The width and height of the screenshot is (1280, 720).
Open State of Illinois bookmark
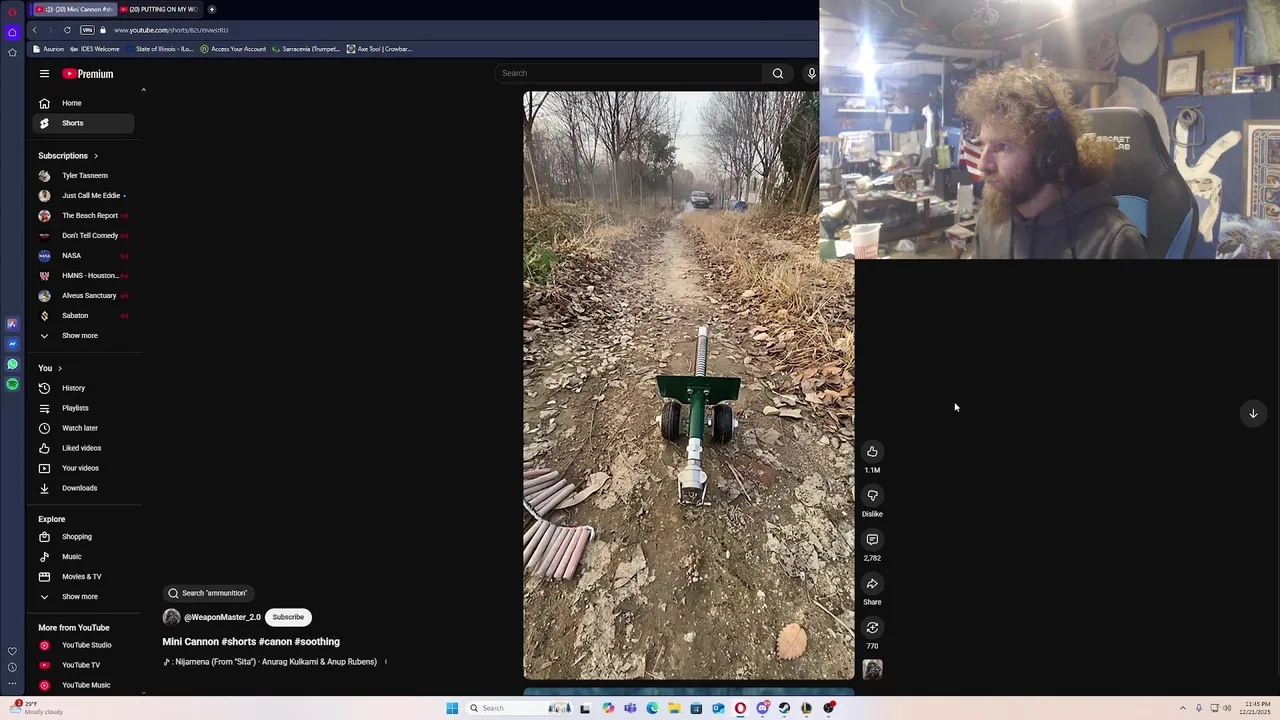(x=160, y=49)
